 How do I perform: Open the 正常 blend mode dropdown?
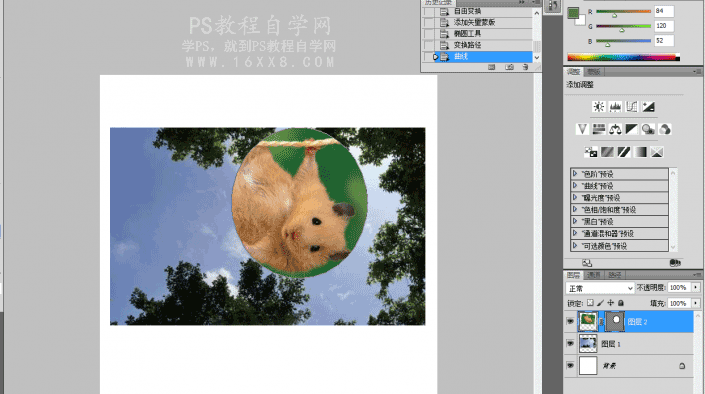pyautogui.click(x=600, y=288)
